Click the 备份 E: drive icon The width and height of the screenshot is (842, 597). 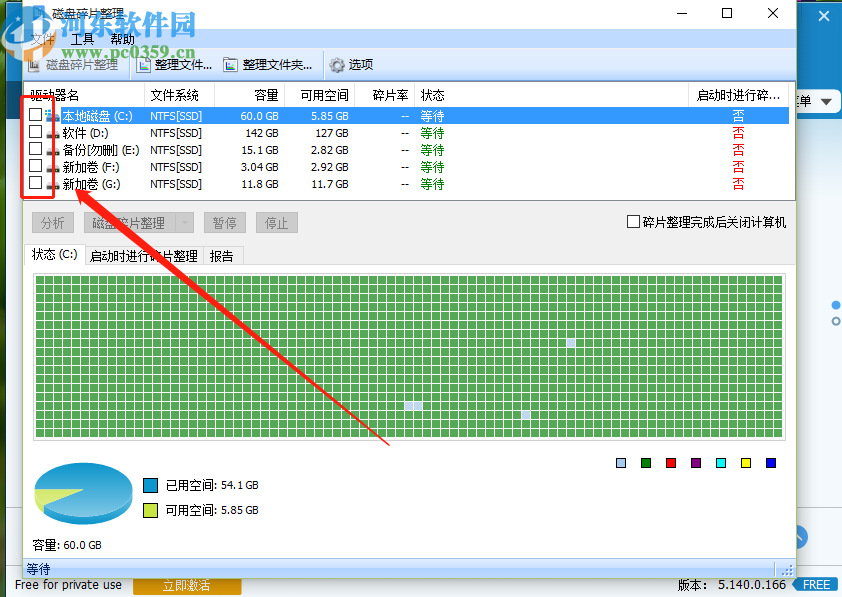point(52,150)
